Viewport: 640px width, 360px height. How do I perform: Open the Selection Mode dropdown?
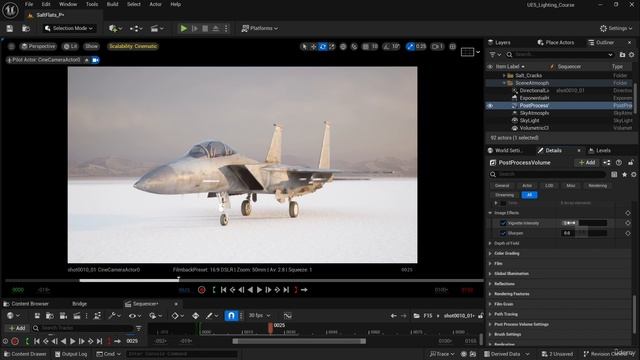69,28
